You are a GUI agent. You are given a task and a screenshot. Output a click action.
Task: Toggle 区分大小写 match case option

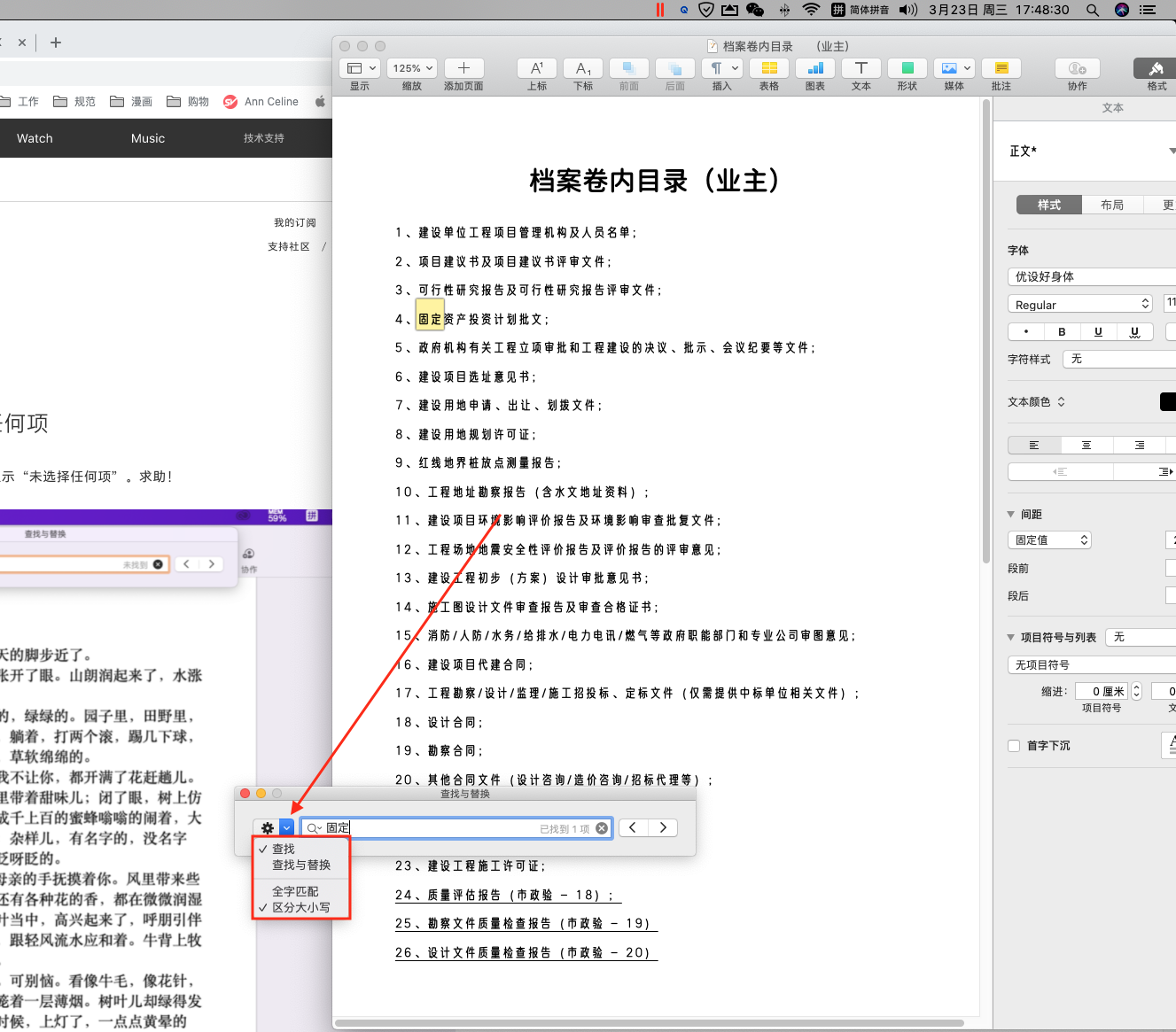[x=300, y=907]
